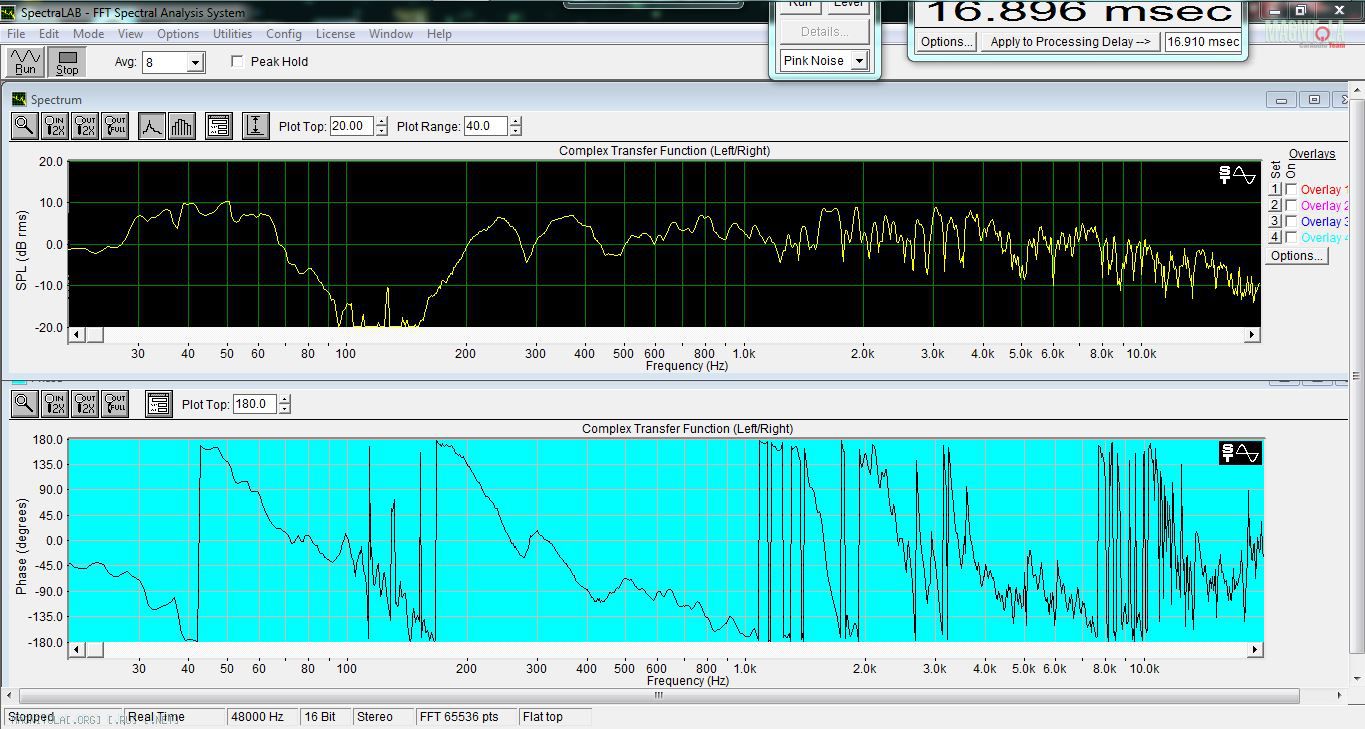Open the View menu
Image resolution: width=1365 pixels, height=729 pixels.
(130, 33)
